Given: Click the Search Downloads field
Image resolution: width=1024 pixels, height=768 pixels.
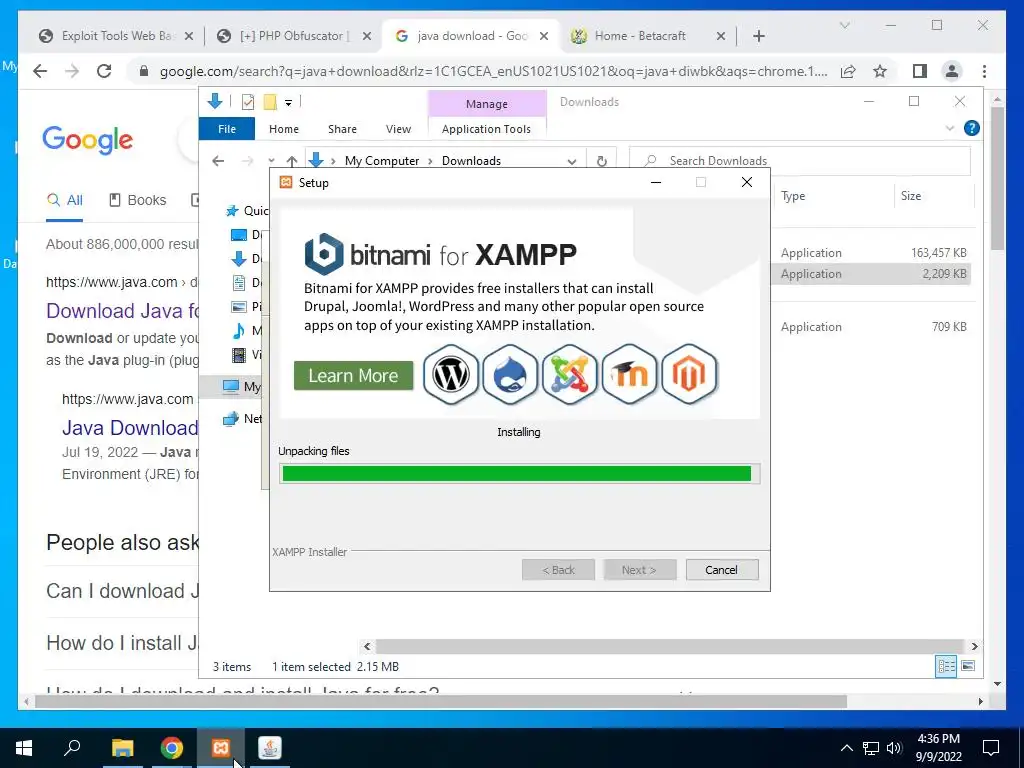Looking at the screenshot, I should coord(800,161).
